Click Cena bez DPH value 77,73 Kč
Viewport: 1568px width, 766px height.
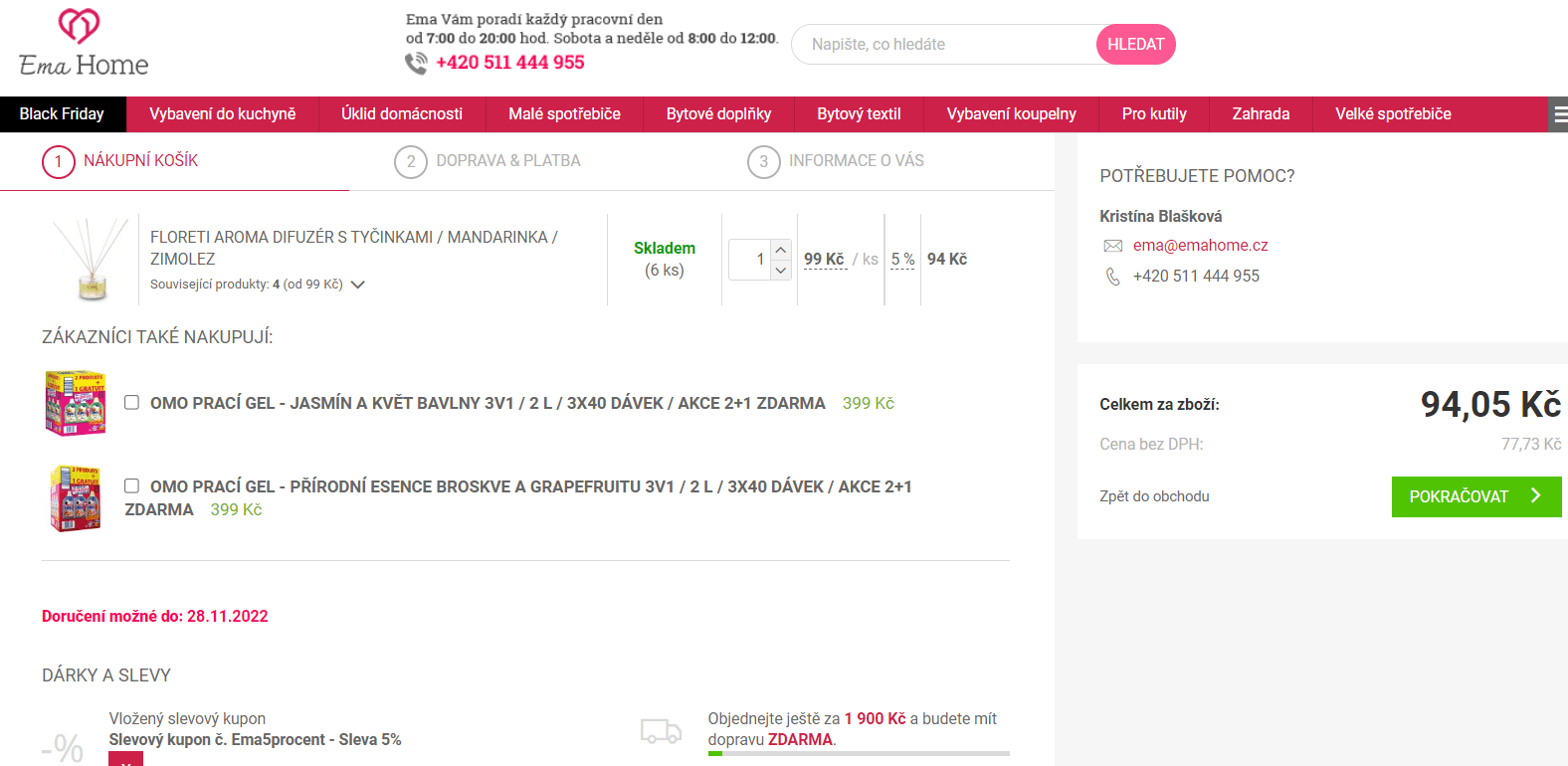[1531, 445]
